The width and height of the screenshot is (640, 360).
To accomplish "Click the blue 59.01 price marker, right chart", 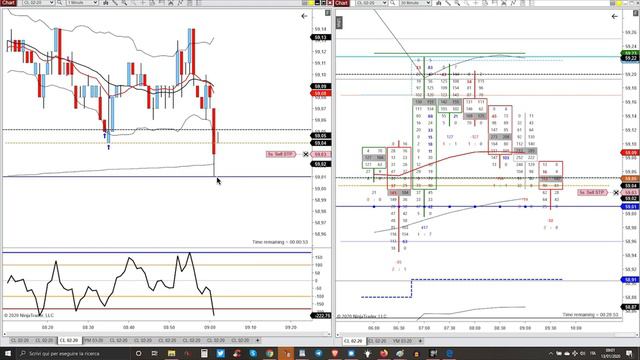I will (x=631, y=207).
